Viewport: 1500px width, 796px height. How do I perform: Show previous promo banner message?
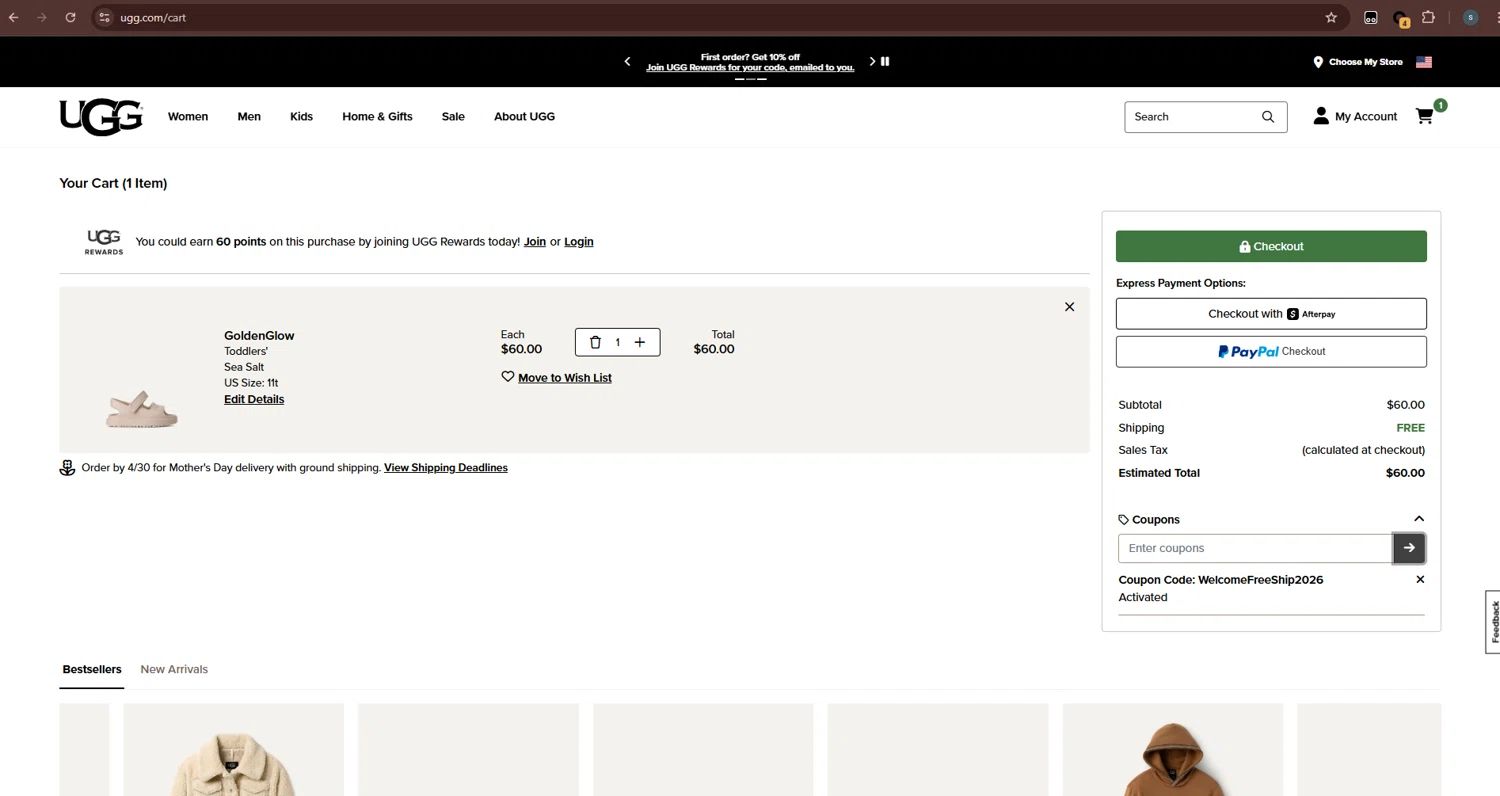click(627, 61)
